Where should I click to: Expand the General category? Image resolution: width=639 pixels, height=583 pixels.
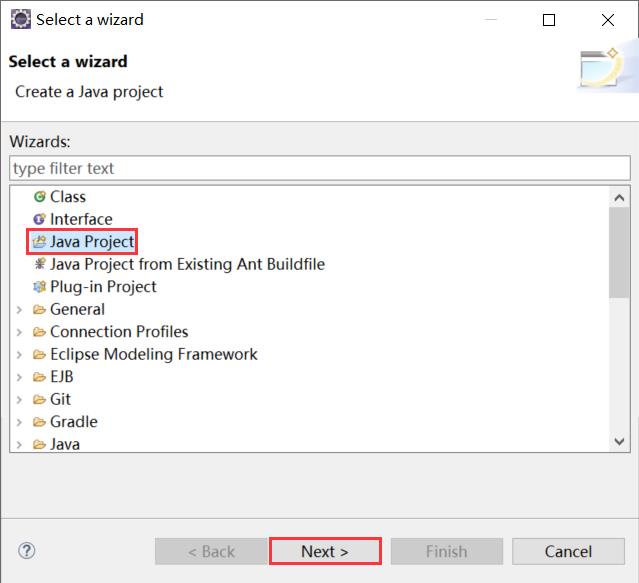point(19,310)
